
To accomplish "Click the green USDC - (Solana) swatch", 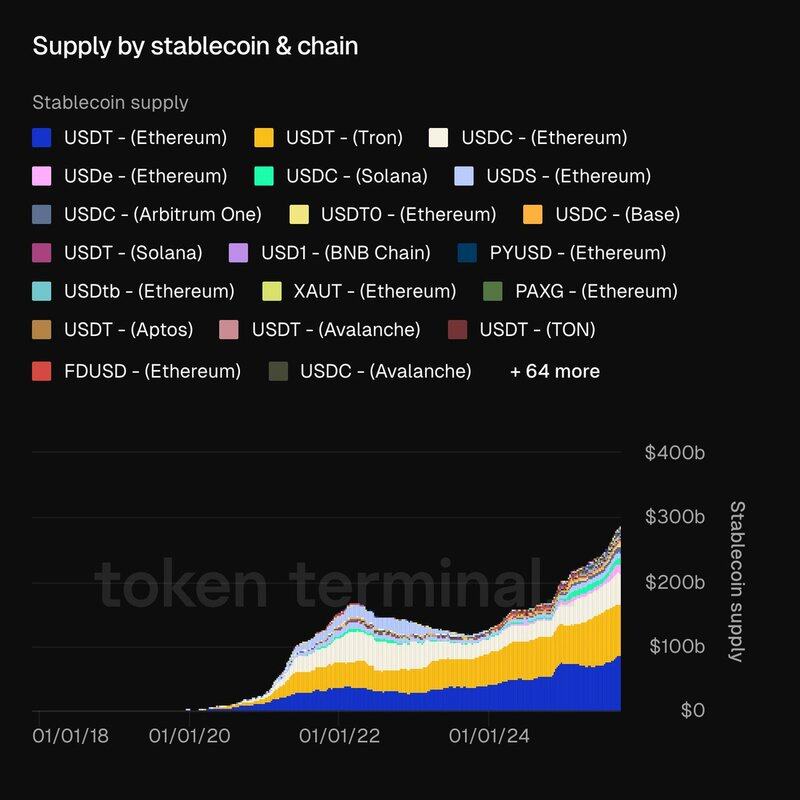I will 264,176.
